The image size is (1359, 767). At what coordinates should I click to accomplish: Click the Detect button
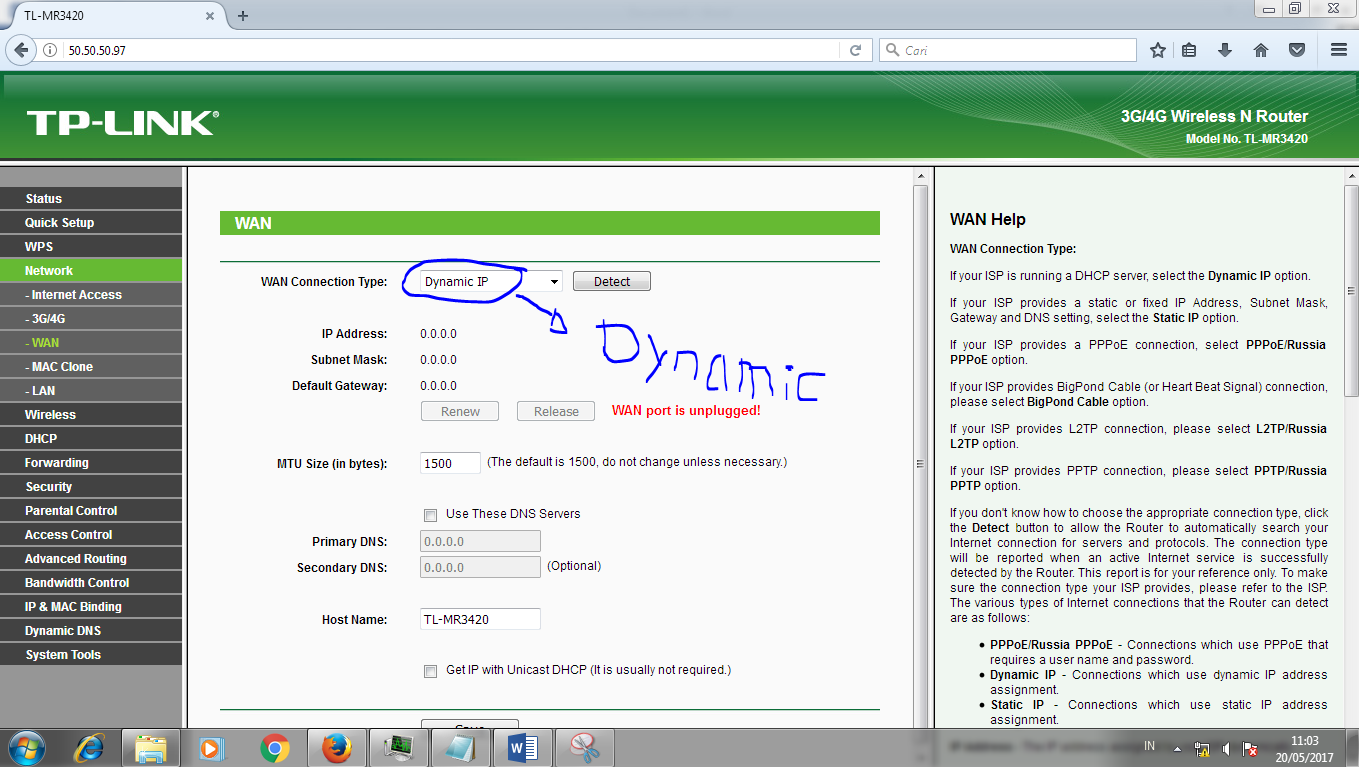612,281
